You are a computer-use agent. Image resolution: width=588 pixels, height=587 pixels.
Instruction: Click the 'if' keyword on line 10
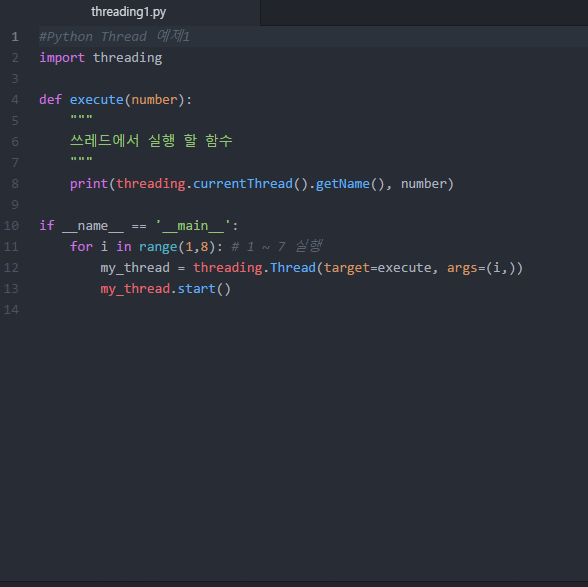pos(47,226)
